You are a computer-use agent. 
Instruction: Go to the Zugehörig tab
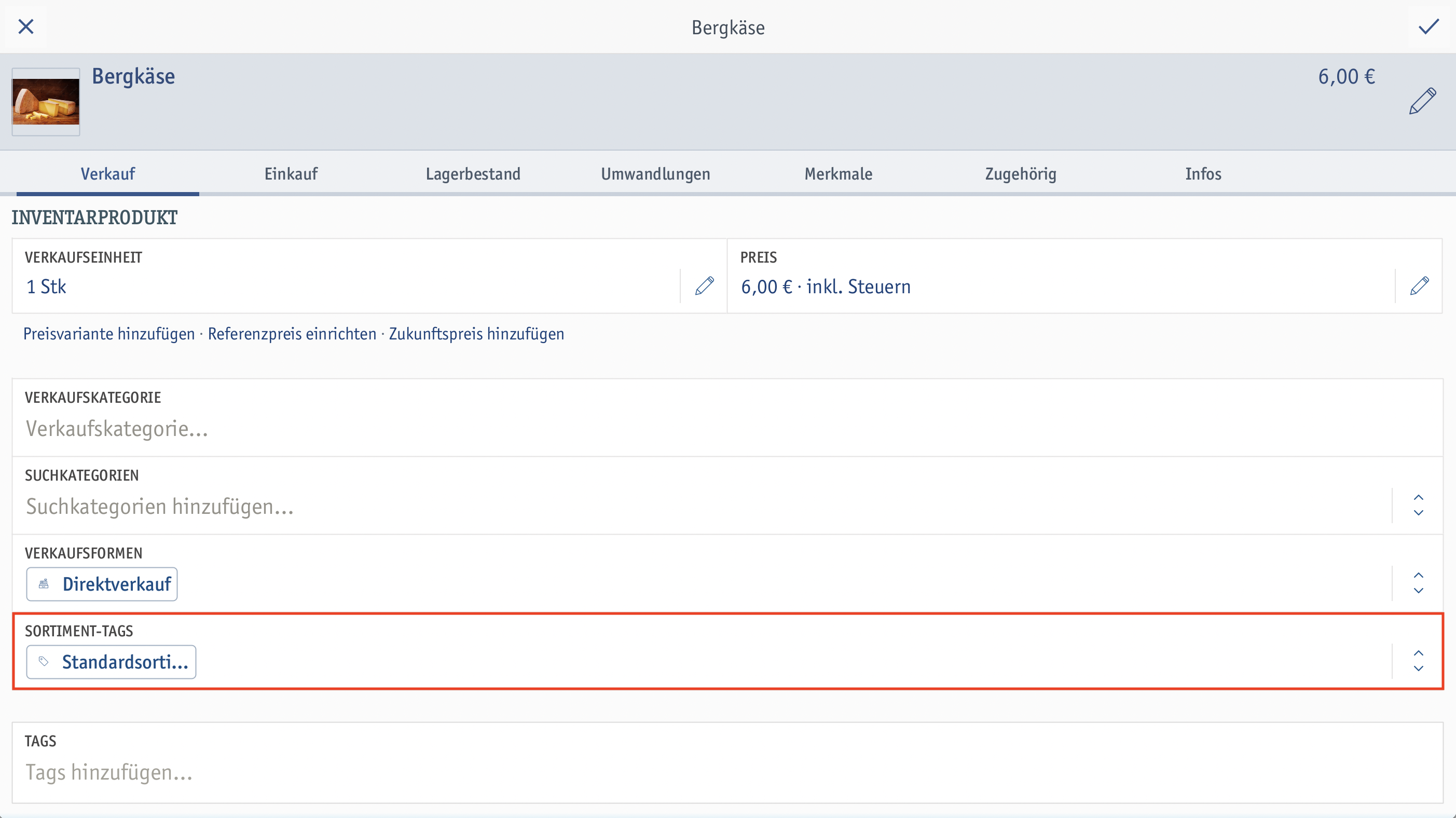coord(1021,173)
